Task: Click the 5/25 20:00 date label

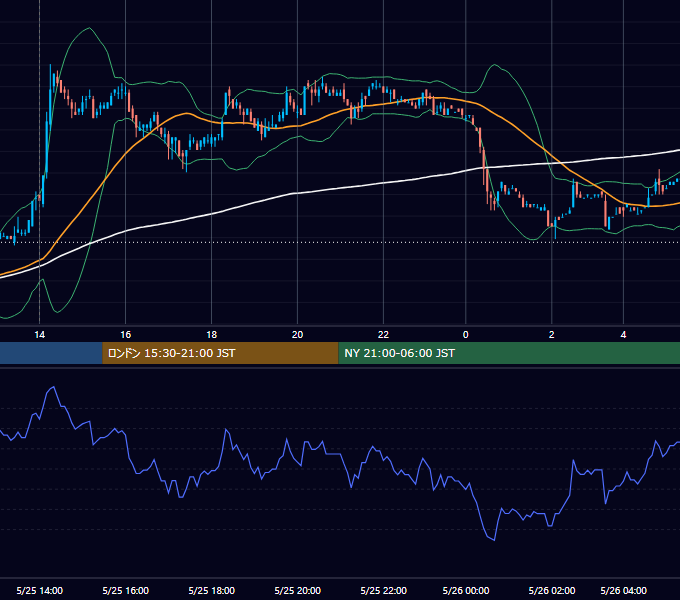Action: 298,590
